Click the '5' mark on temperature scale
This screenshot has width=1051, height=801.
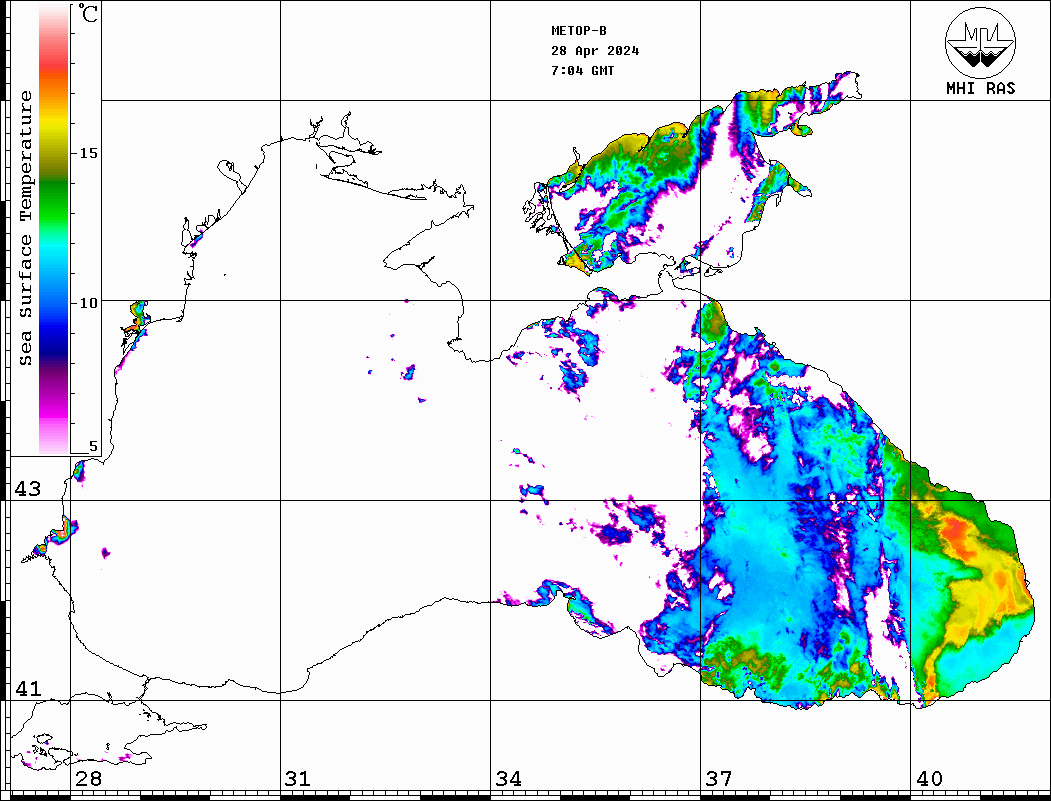point(93,446)
